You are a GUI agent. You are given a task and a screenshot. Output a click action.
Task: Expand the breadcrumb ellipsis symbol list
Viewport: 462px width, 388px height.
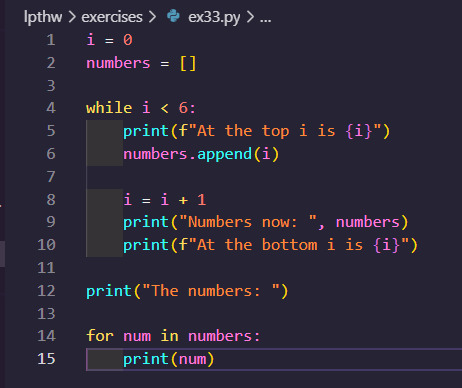266,19
